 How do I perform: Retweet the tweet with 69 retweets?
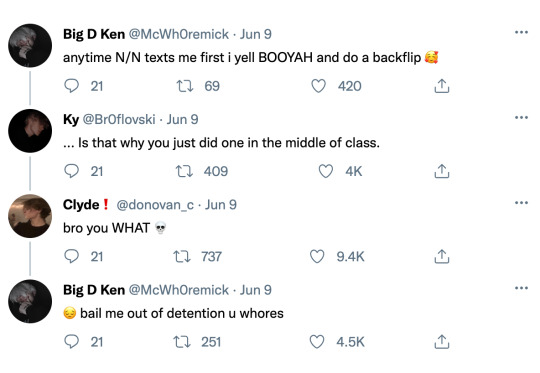click(x=185, y=86)
